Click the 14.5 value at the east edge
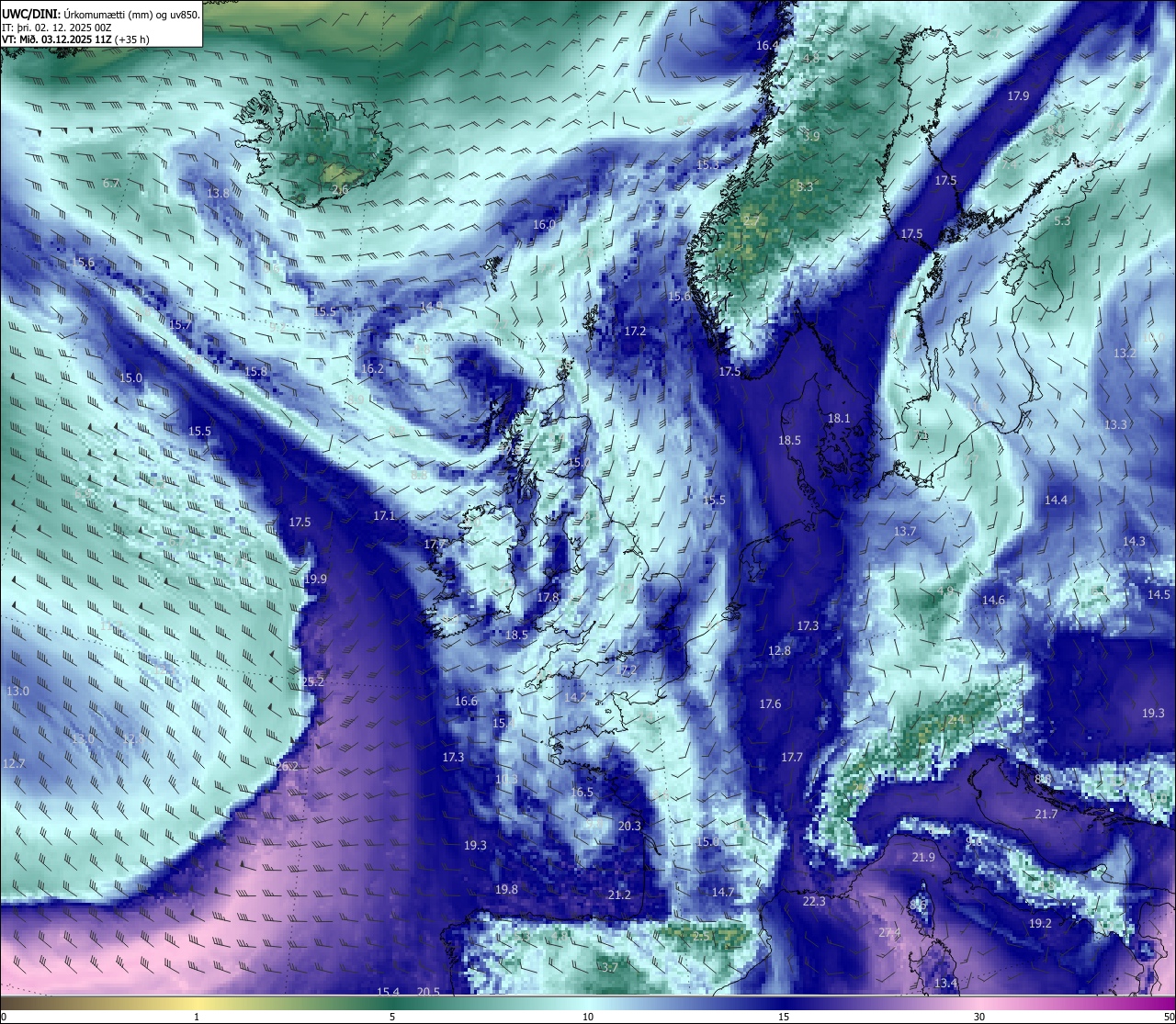The height and width of the screenshot is (1024, 1176). 1159,594
